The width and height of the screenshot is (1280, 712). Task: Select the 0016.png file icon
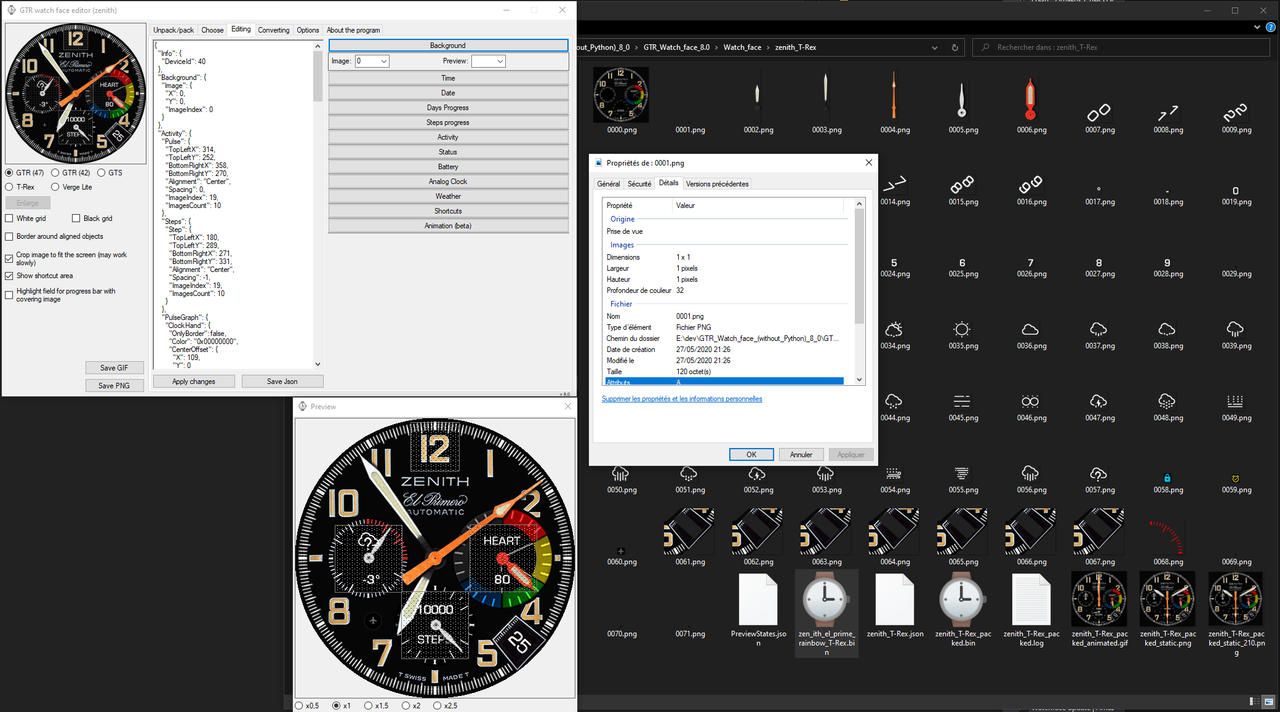point(1030,185)
